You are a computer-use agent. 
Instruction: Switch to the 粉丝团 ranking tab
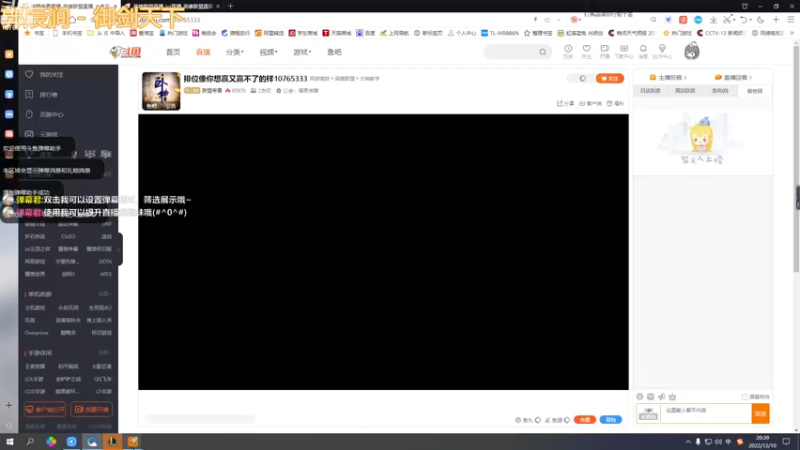point(755,91)
